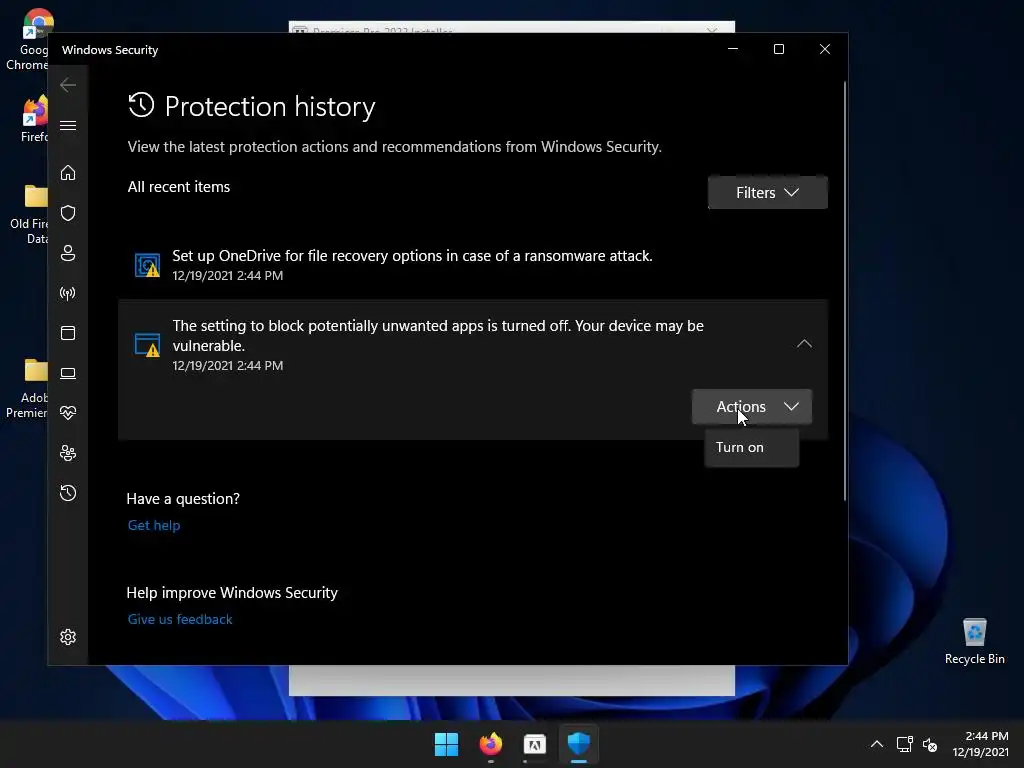
Task: Select the Old Firefox Data folder
Action: pos(29,214)
